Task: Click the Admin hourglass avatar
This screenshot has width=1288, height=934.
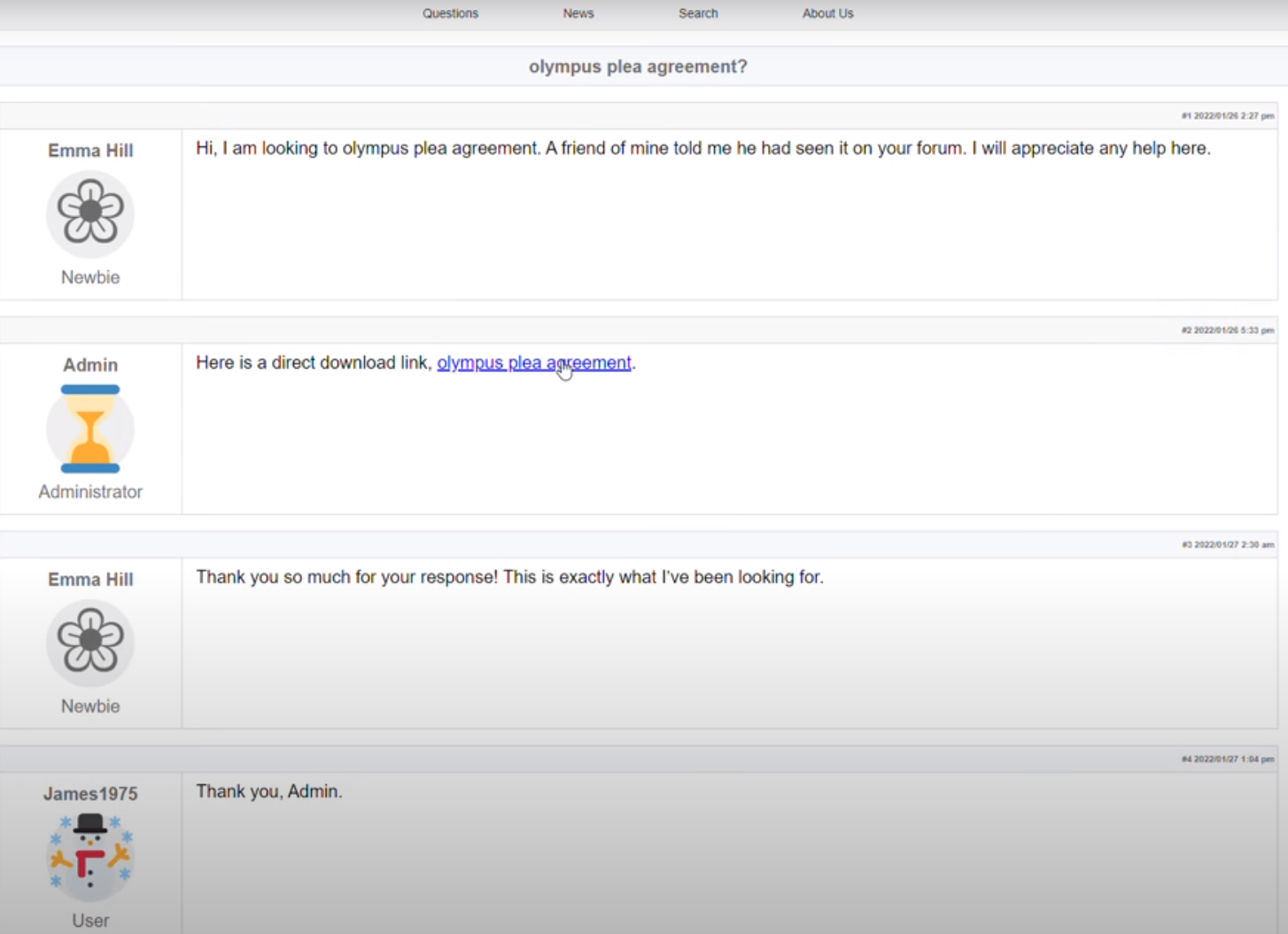Action: click(x=90, y=429)
